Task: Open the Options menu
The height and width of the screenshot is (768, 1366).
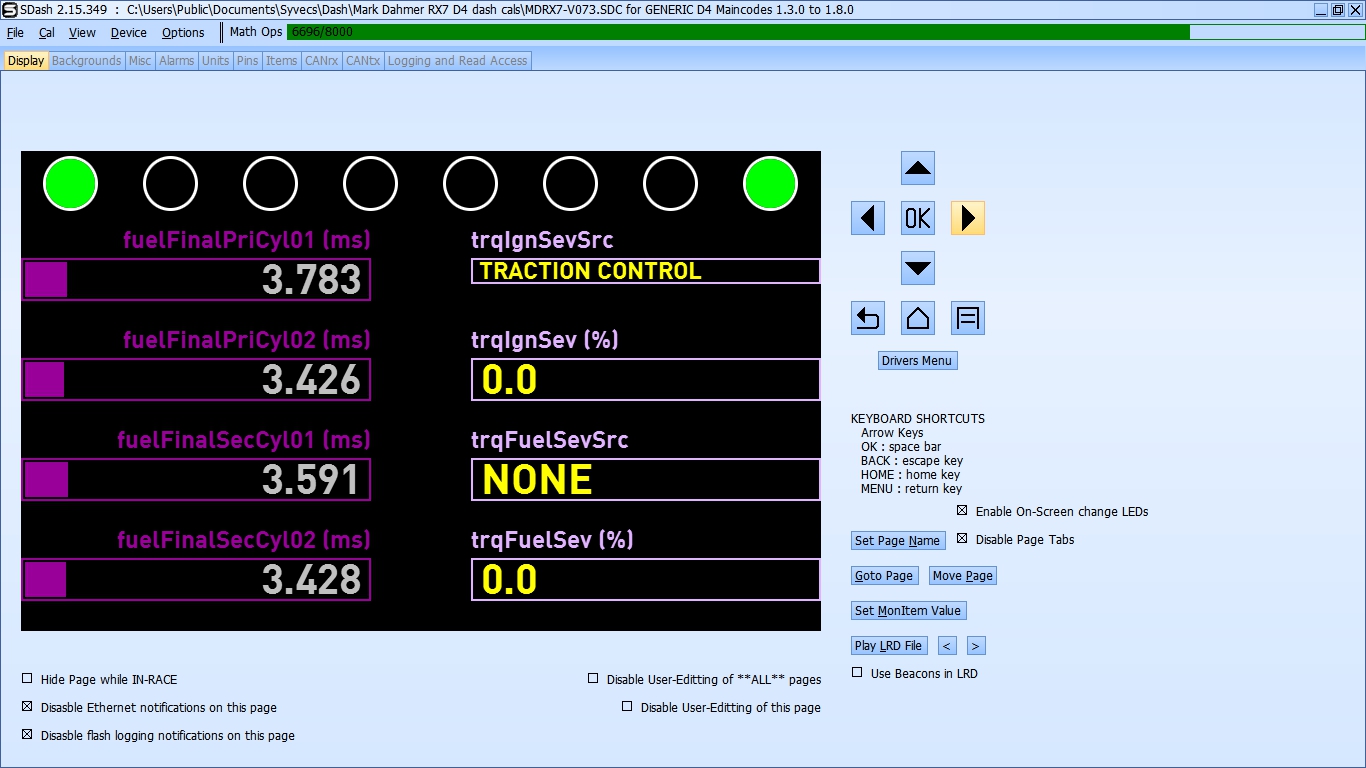Action: pyautogui.click(x=183, y=32)
